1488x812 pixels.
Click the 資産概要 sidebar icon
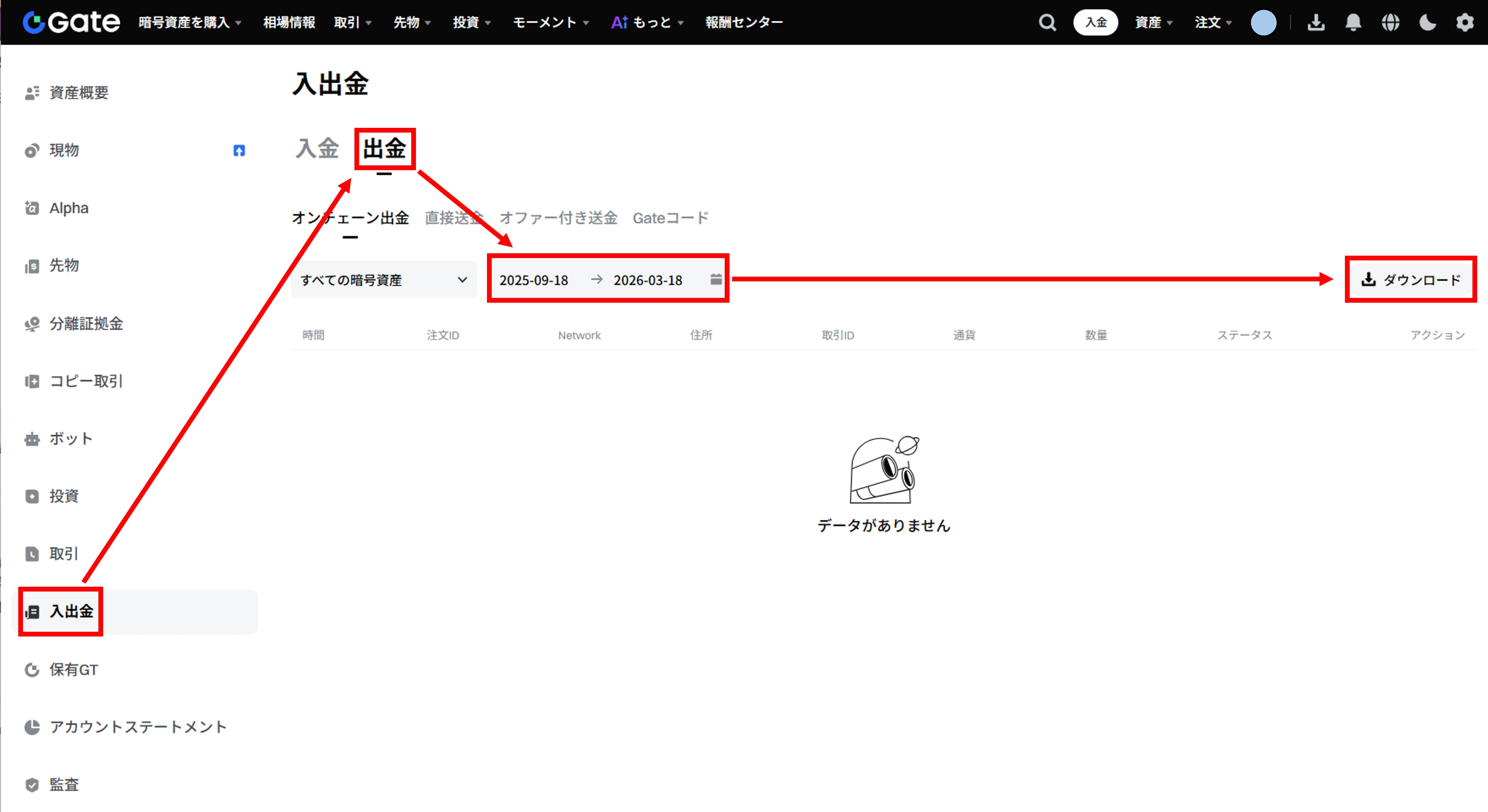[x=32, y=93]
